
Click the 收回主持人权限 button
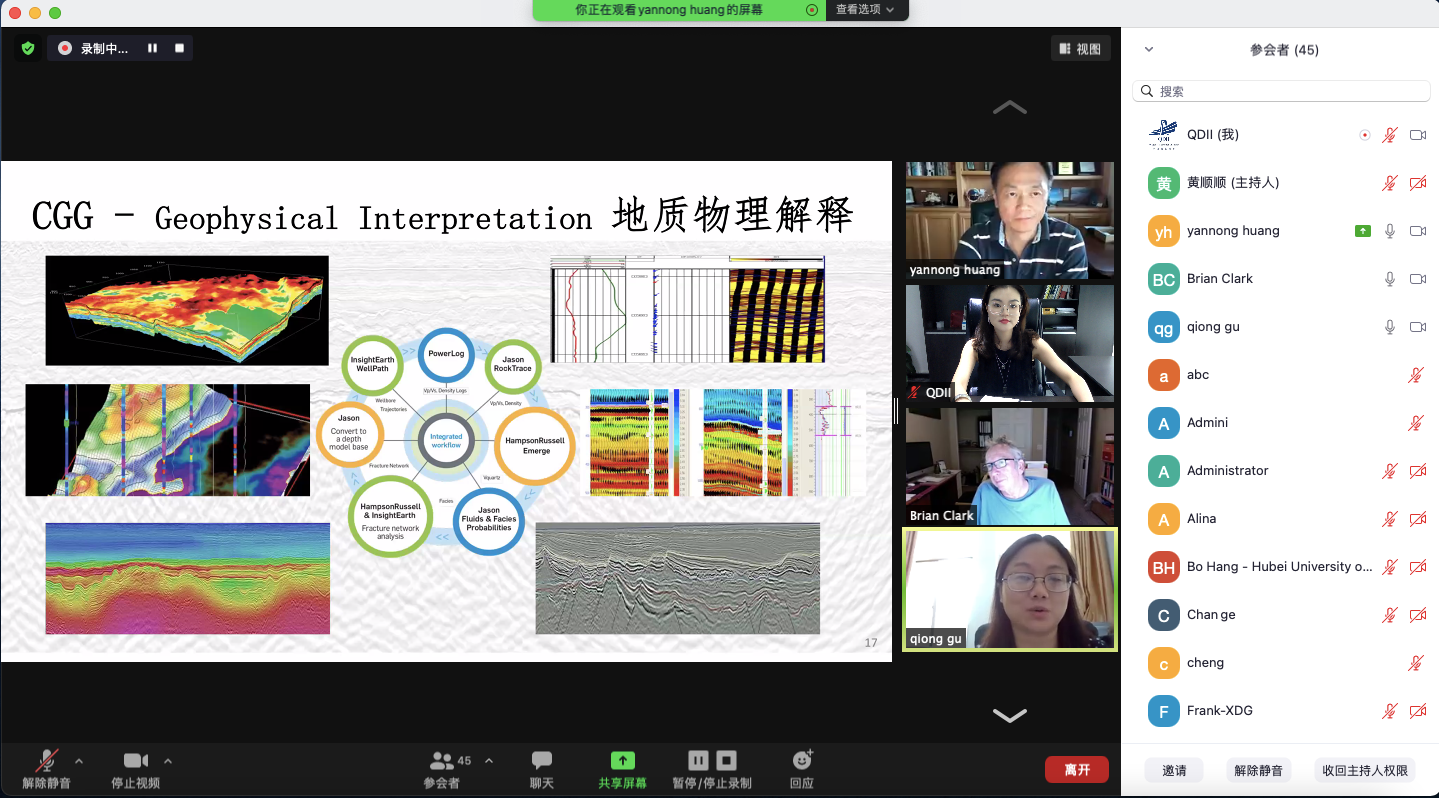click(1365, 770)
